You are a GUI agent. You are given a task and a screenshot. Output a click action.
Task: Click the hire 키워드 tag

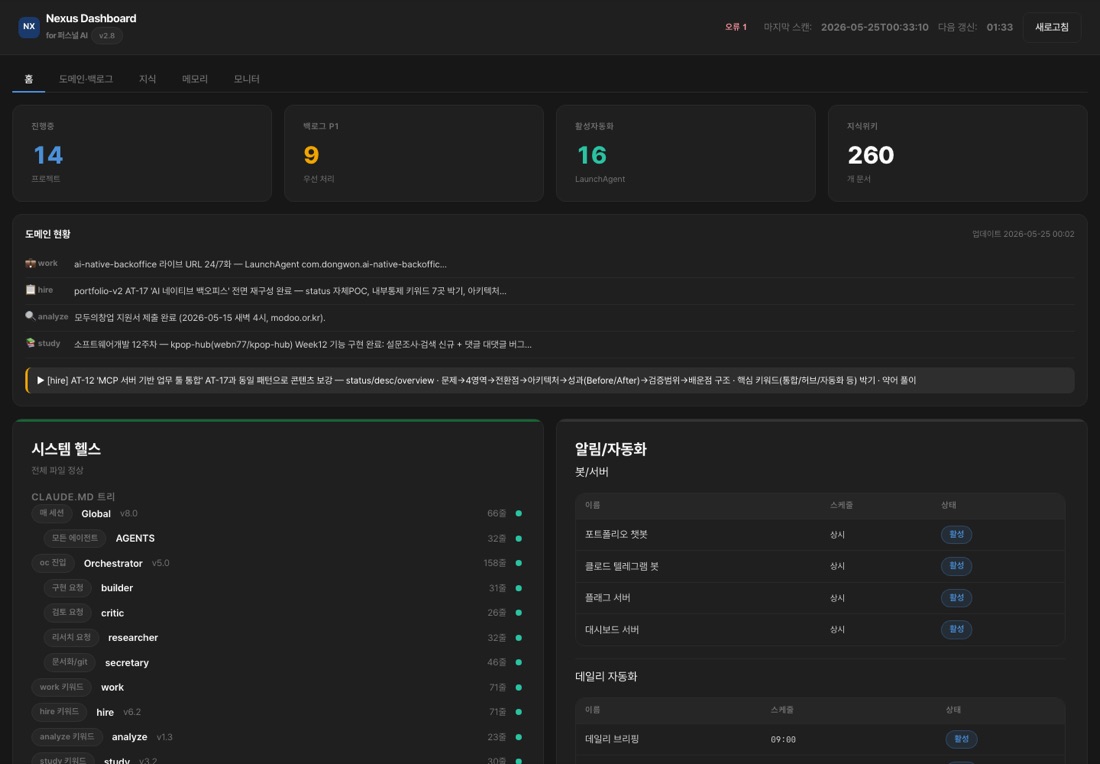(59, 712)
